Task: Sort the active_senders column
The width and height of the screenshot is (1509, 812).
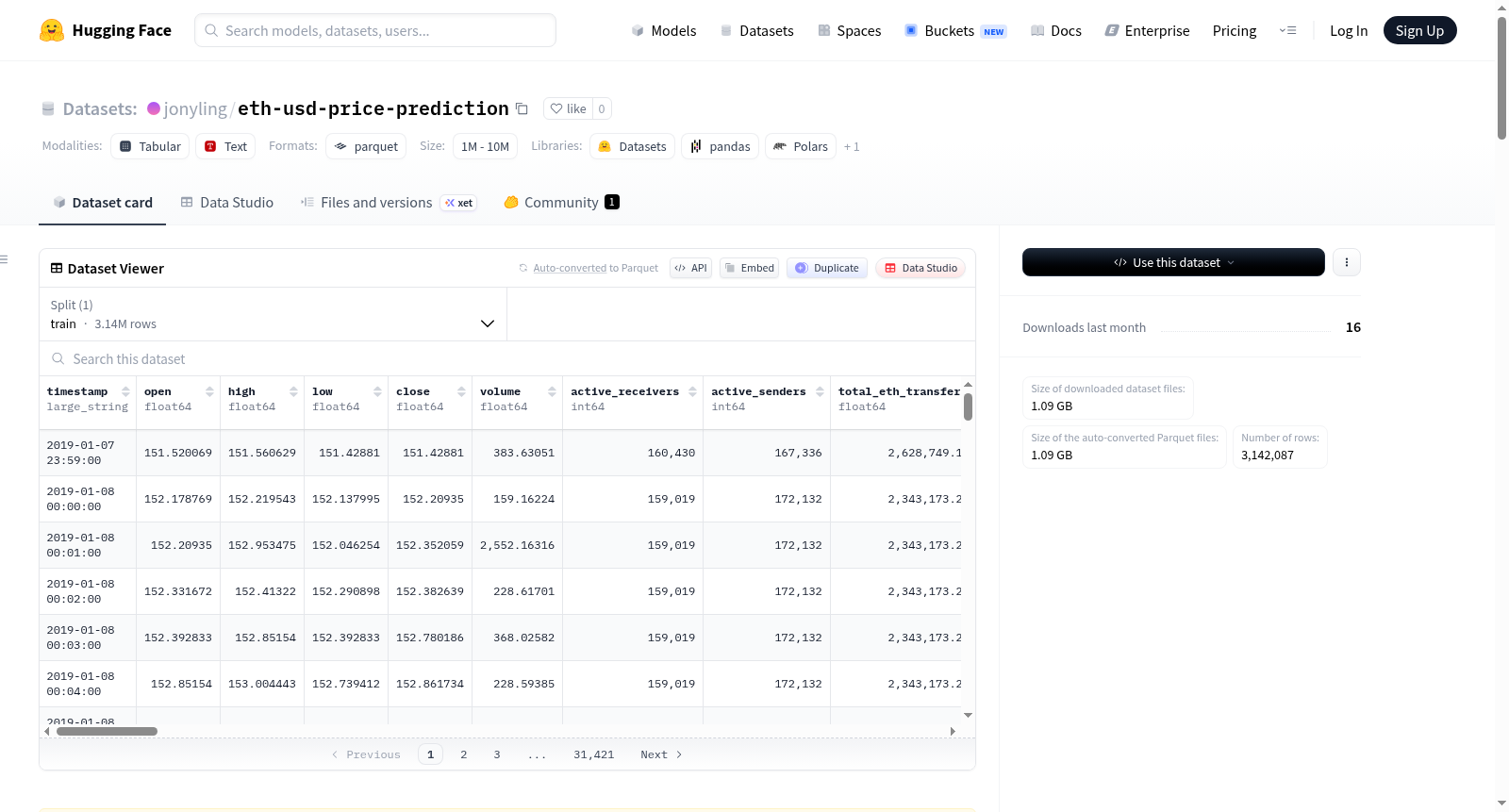Action: [x=820, y=391]
